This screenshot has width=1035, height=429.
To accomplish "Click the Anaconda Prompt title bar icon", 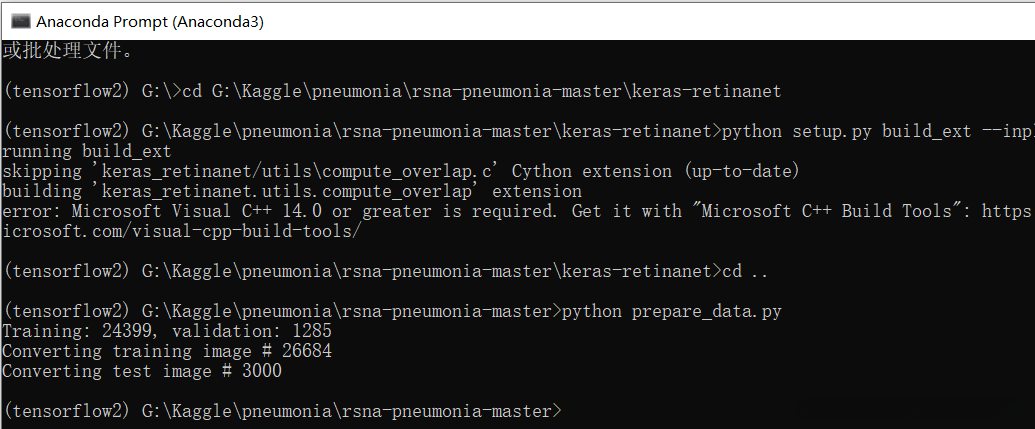I will tap(19, 20).
